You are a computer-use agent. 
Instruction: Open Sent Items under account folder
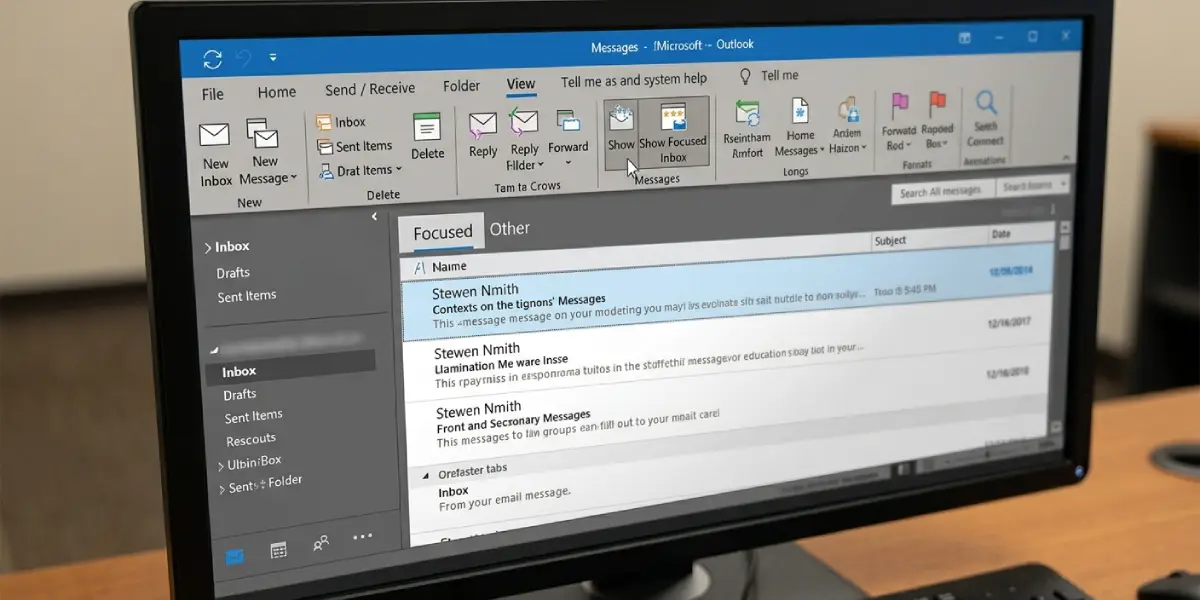(x=253, y=417)
